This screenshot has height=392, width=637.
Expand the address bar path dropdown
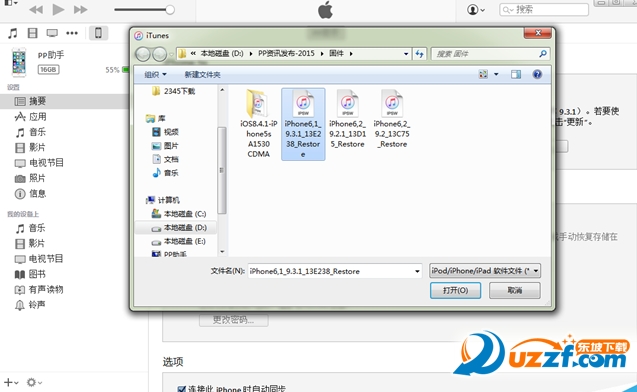(406, 54)
